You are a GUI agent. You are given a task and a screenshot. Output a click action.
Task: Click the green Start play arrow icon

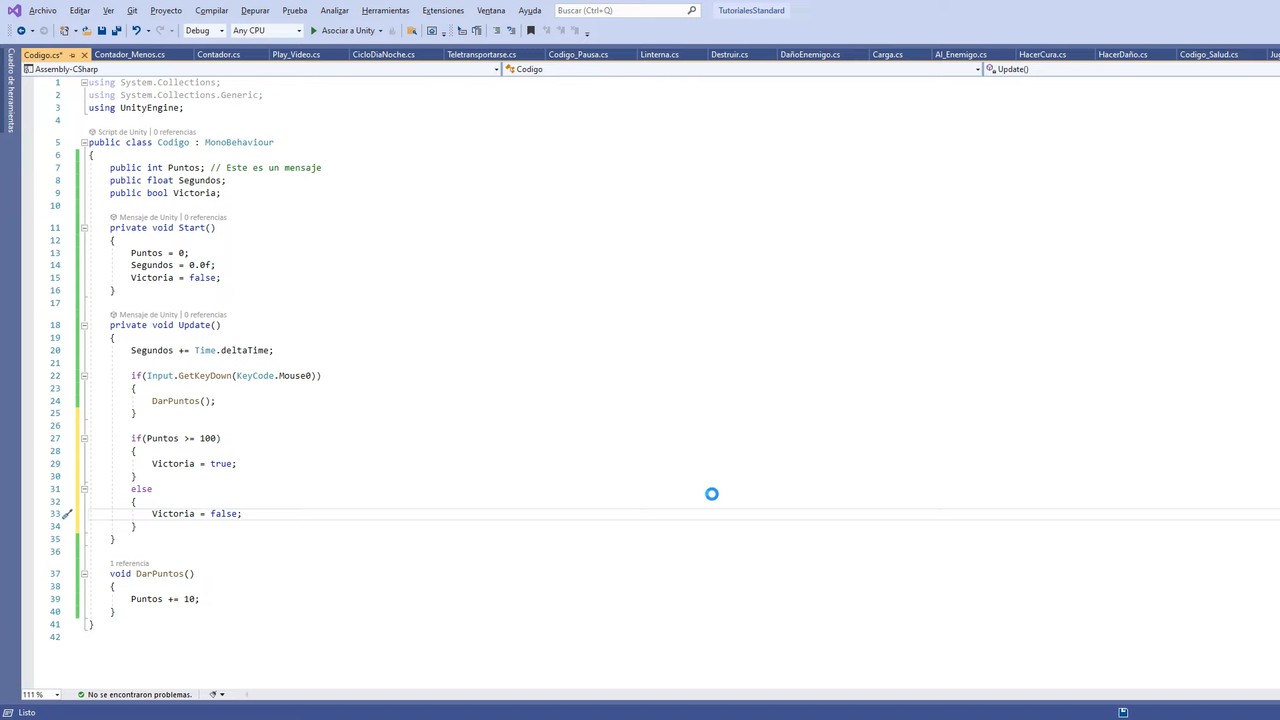[x=313, y=30]
